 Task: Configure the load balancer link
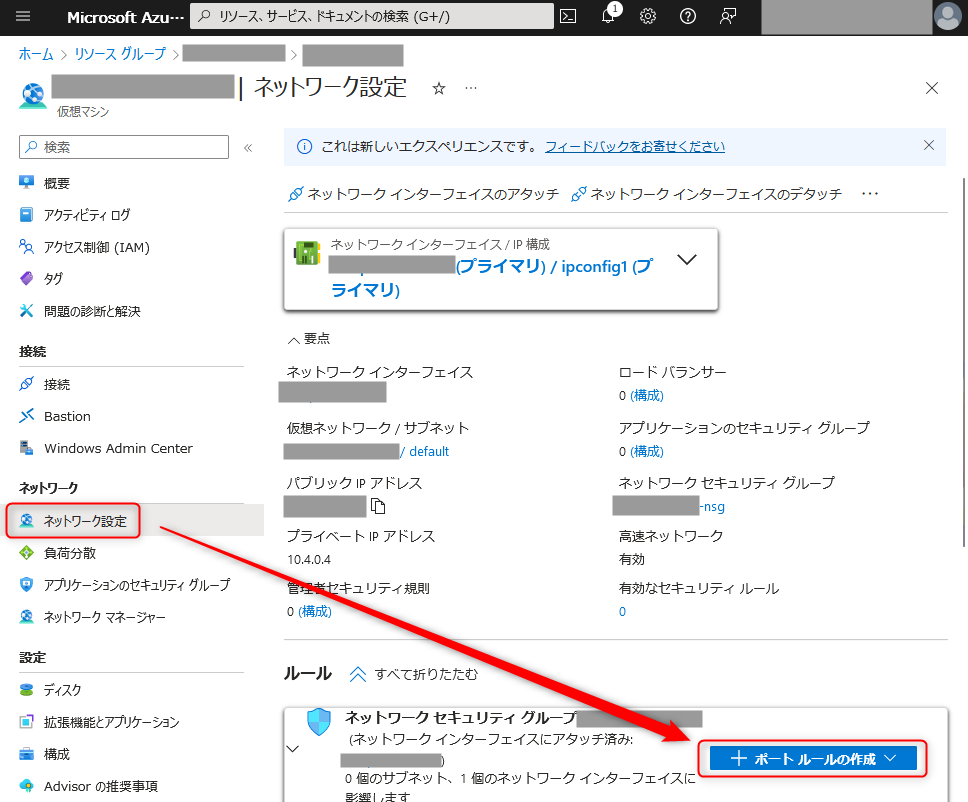click(x=646, y=395)
